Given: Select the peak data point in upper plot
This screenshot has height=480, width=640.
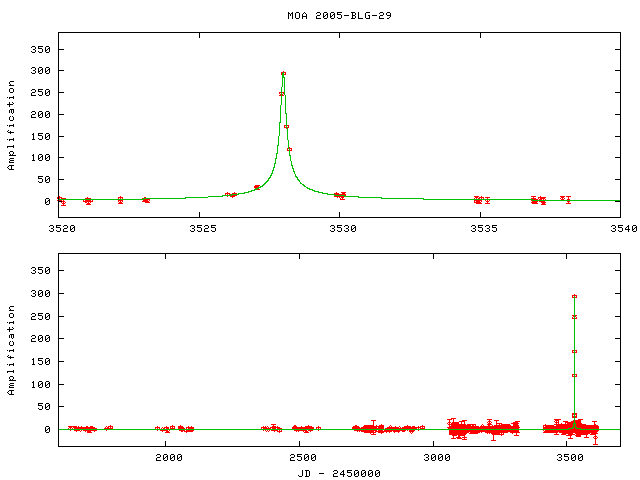Looking at the screenshot, I should point(284,73).
